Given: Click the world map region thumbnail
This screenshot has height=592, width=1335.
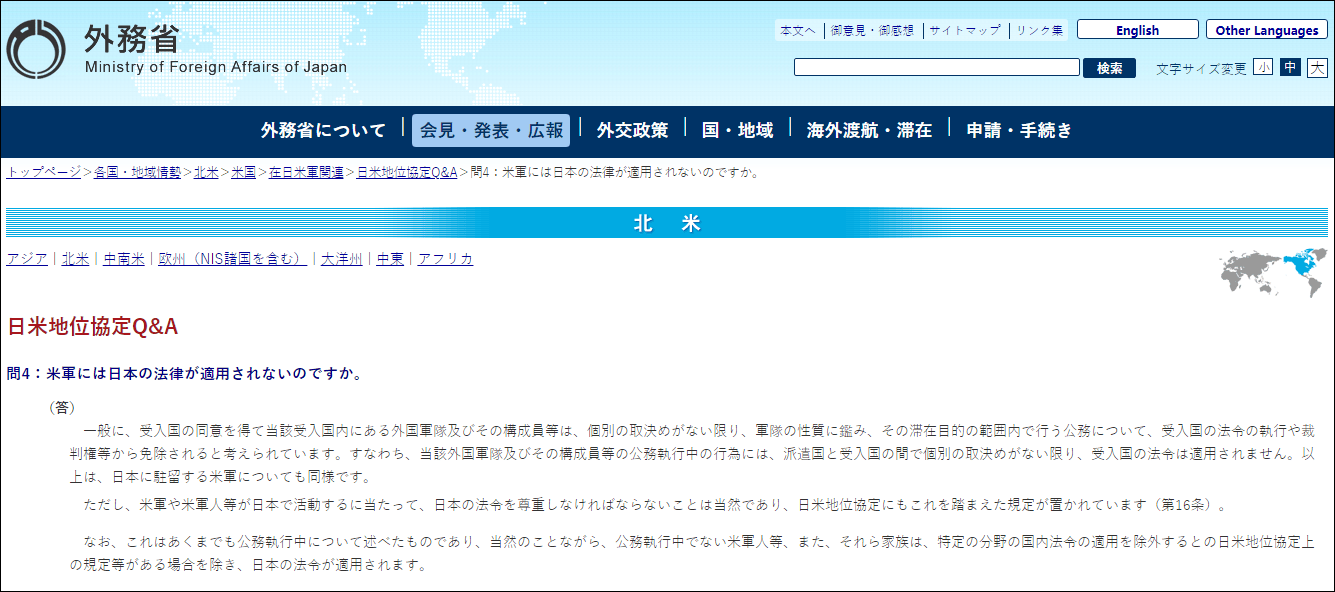Looking at the screenshot, I should point(1273,272).
